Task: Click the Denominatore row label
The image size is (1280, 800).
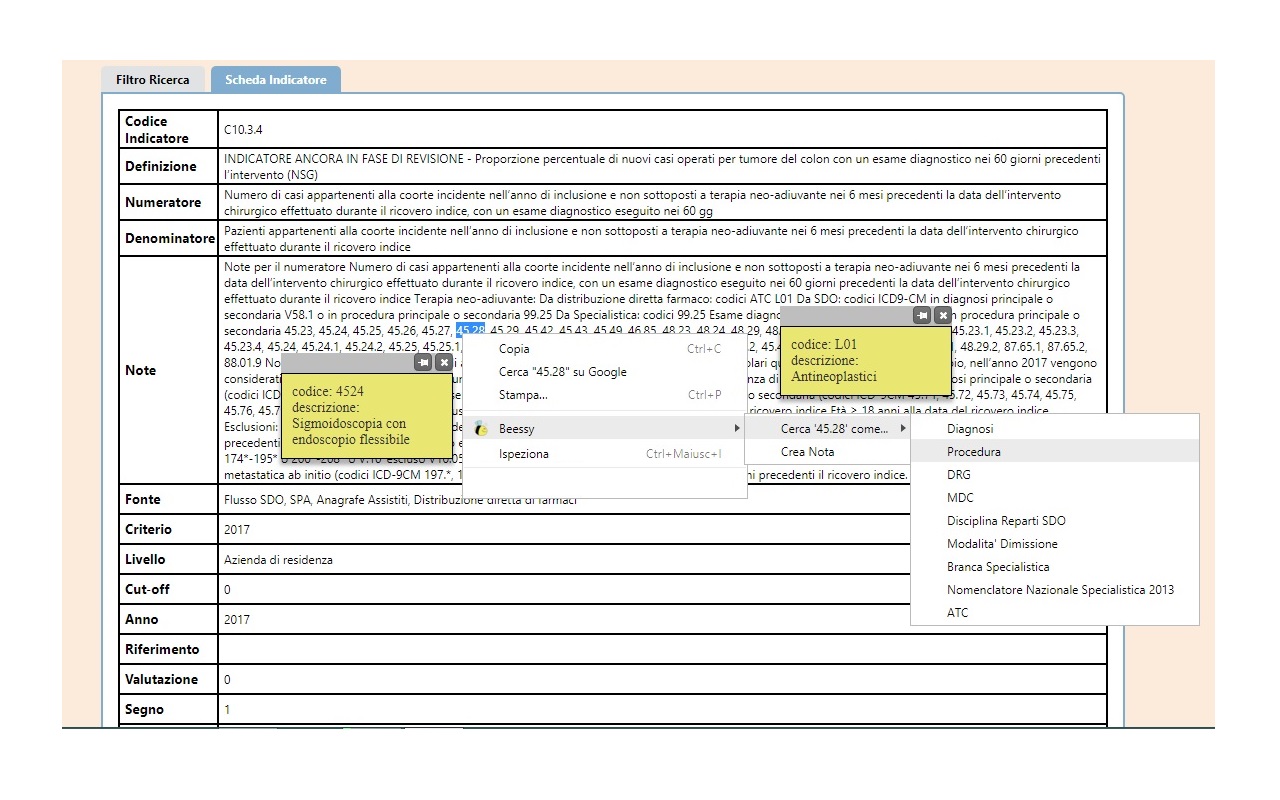Action: click(170, 239)
